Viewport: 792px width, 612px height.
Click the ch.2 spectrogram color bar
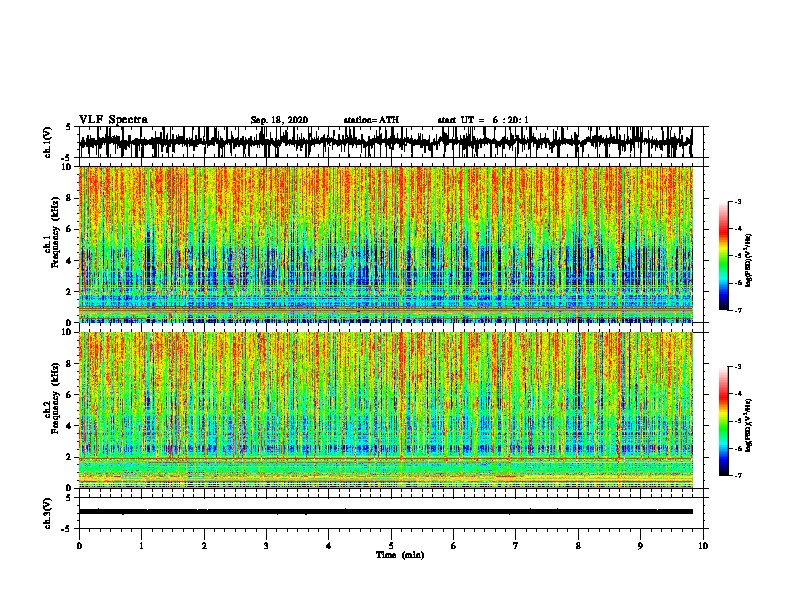[723, 421]
